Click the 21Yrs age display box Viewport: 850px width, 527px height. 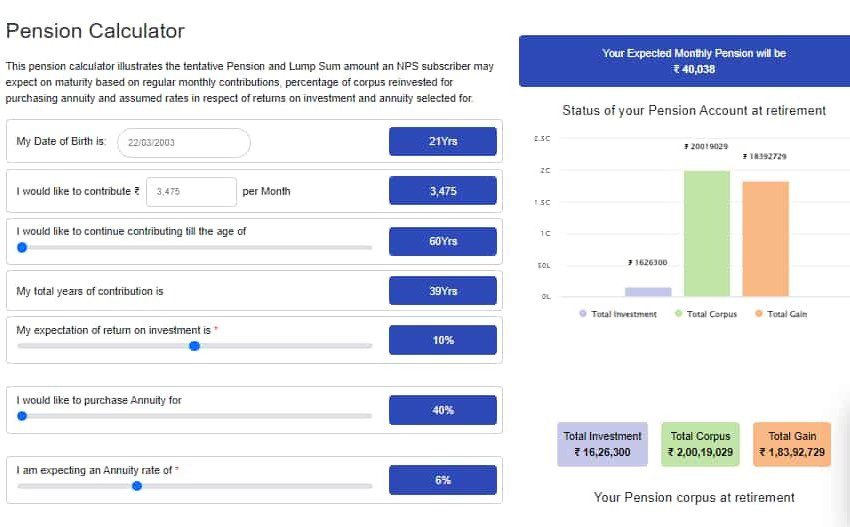(x=442, y=142)
